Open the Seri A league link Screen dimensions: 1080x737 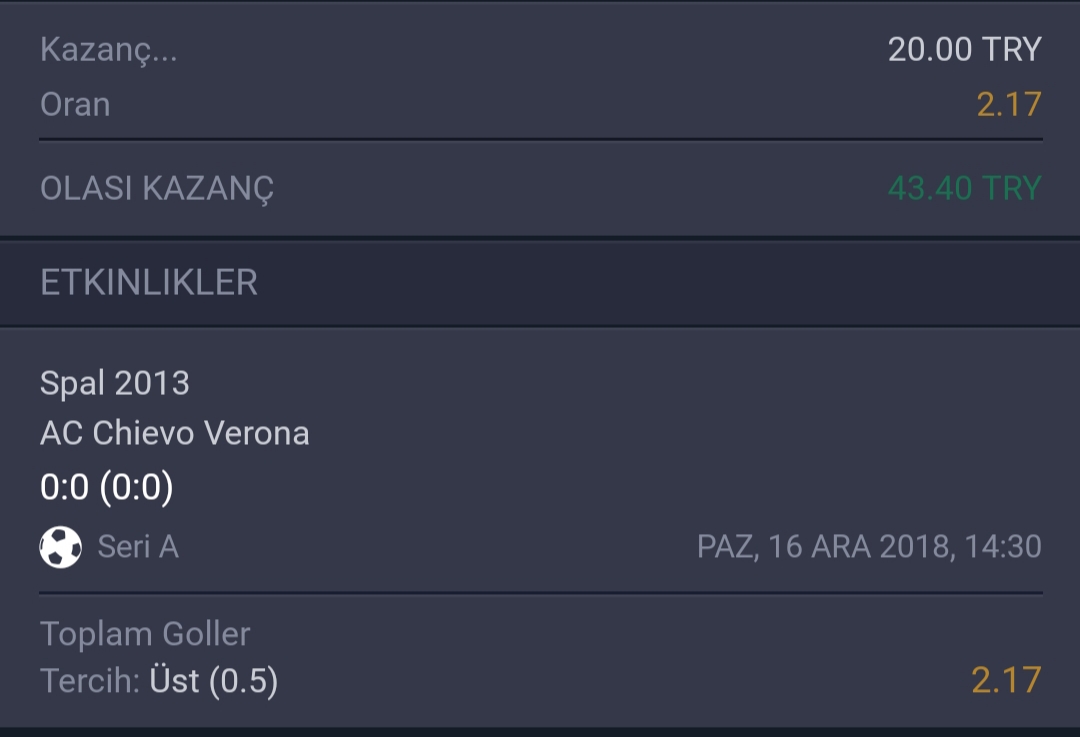(x=138, y=547)
